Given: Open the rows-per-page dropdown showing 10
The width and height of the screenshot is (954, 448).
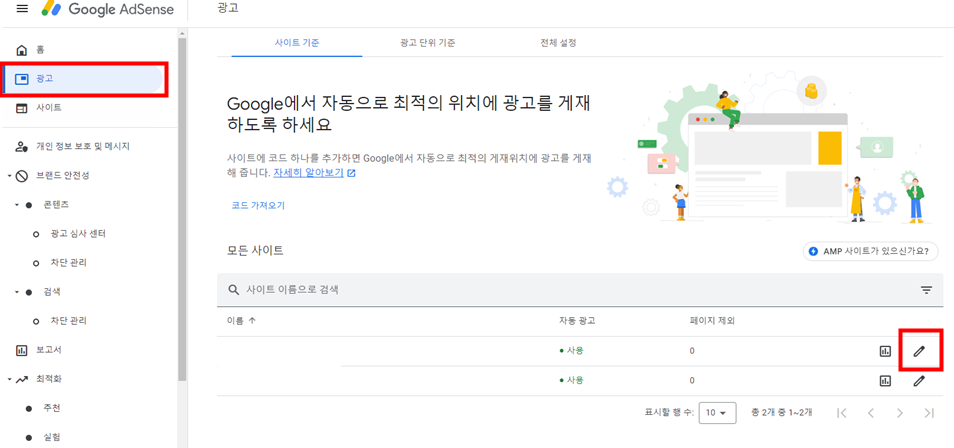Looking at the screenshot, I should [718, 413].
